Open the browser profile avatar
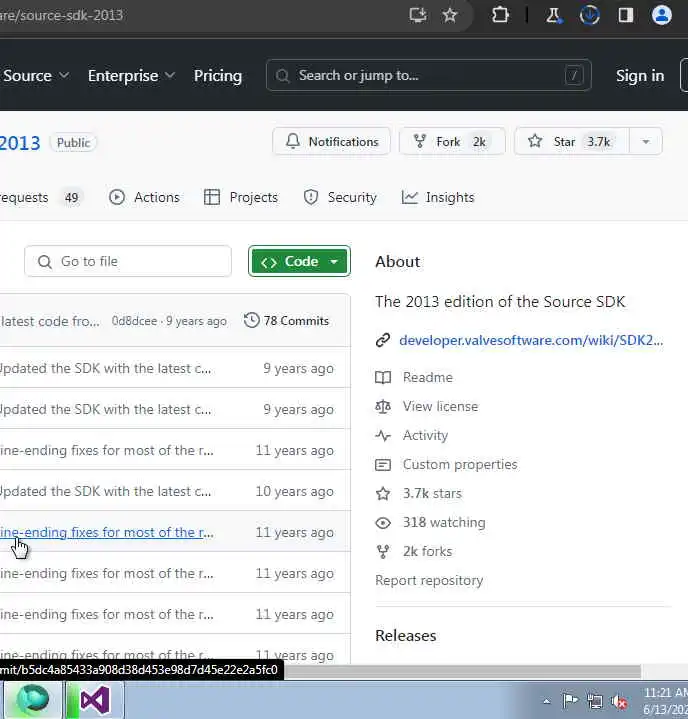Image resolution: width=688 pixels, height=719 pixels. point(661,15)
